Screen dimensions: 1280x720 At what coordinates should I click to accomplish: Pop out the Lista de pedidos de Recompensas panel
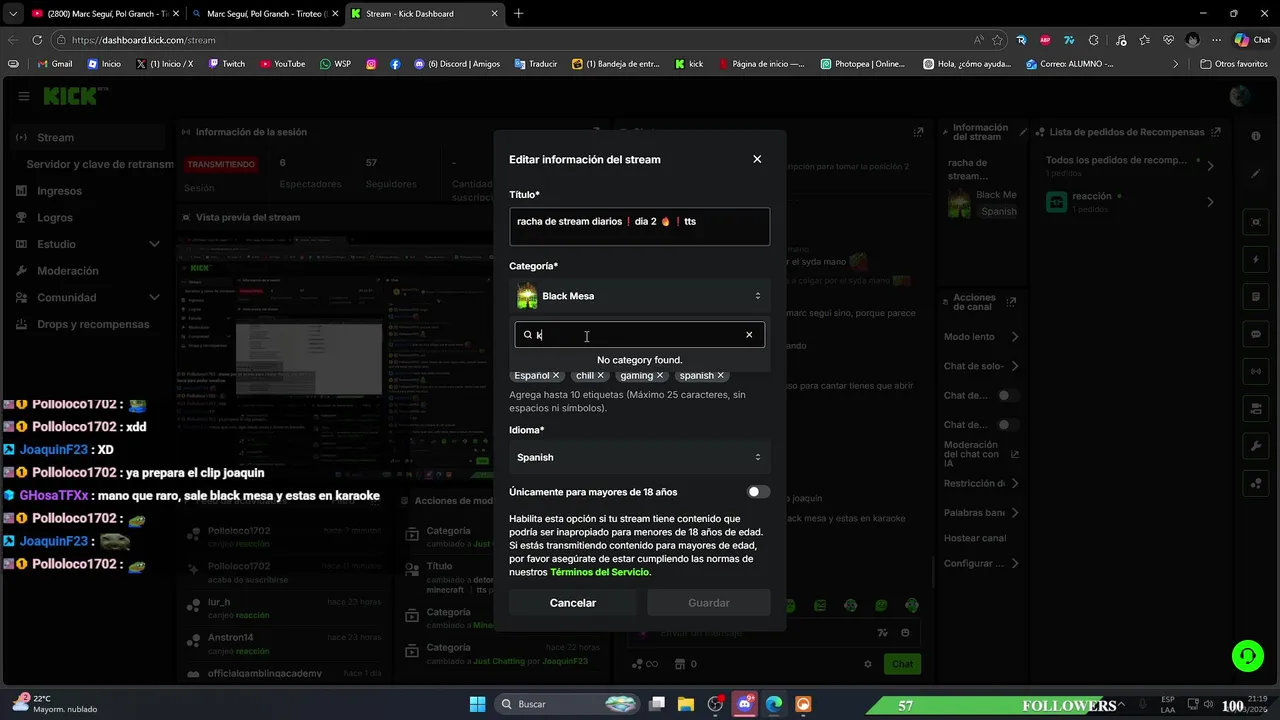click(x=1216, y=132)
